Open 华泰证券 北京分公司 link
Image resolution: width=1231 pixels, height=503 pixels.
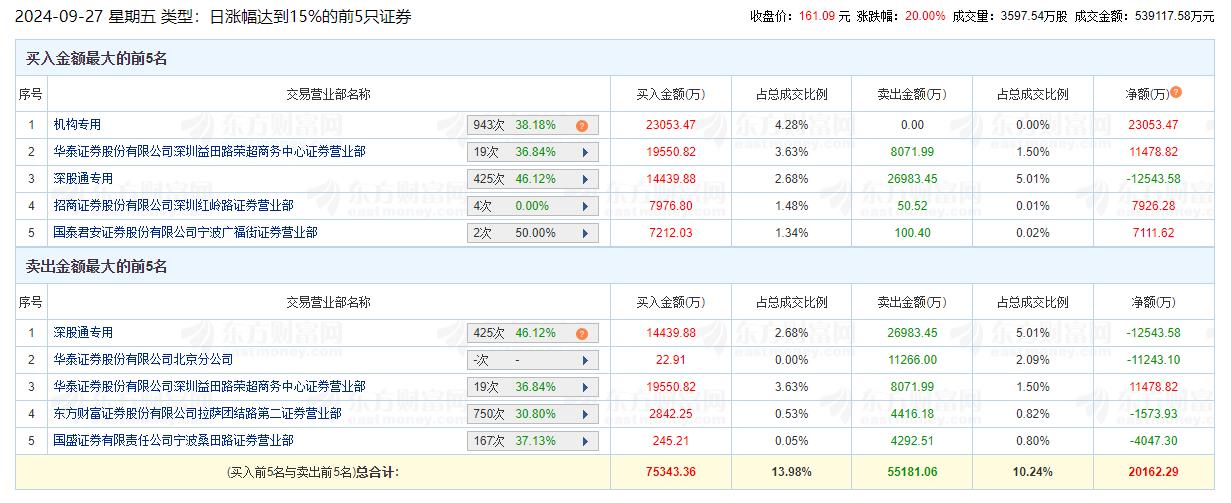click(144, 360)
